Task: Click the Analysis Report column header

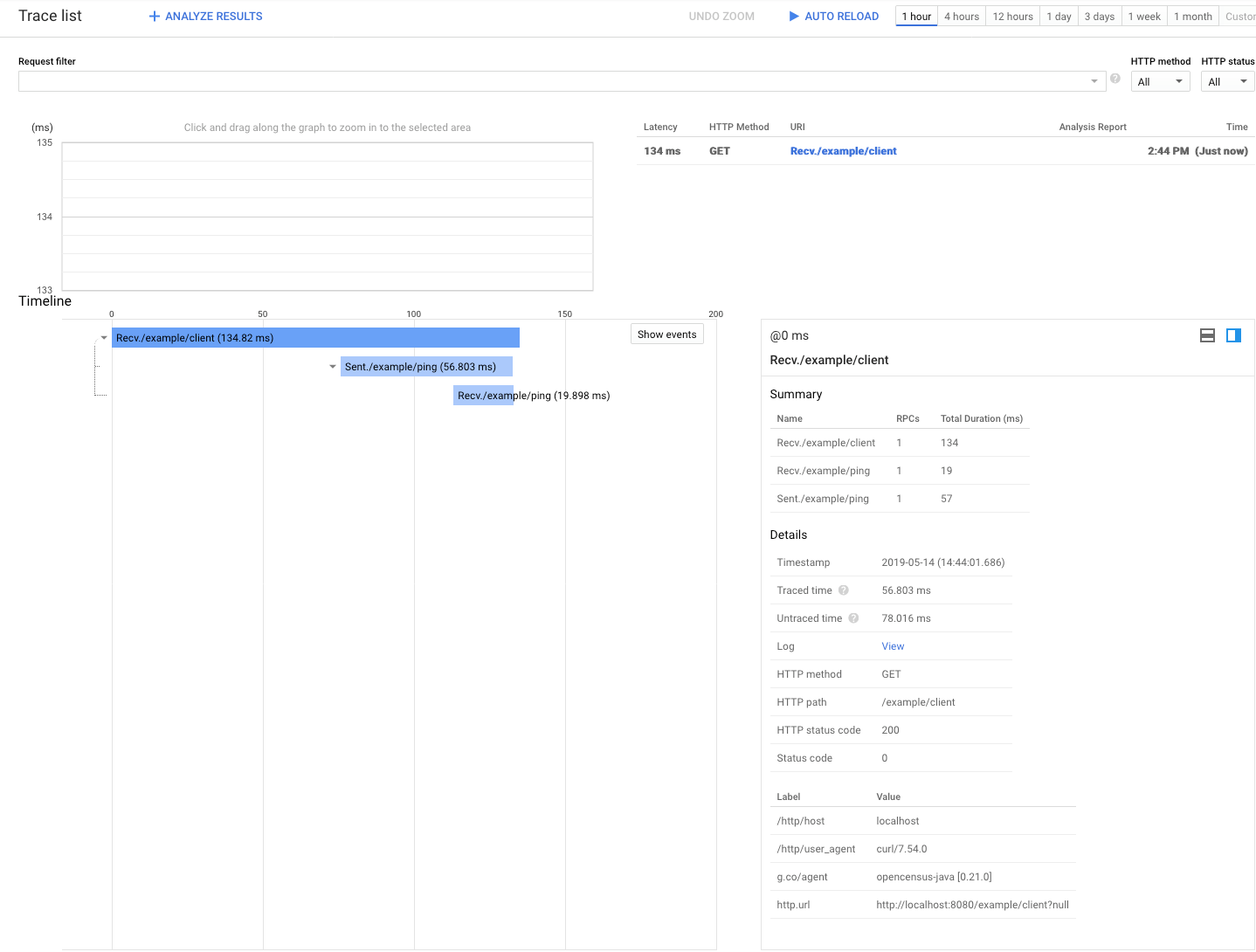Action: pos(1093,128)
